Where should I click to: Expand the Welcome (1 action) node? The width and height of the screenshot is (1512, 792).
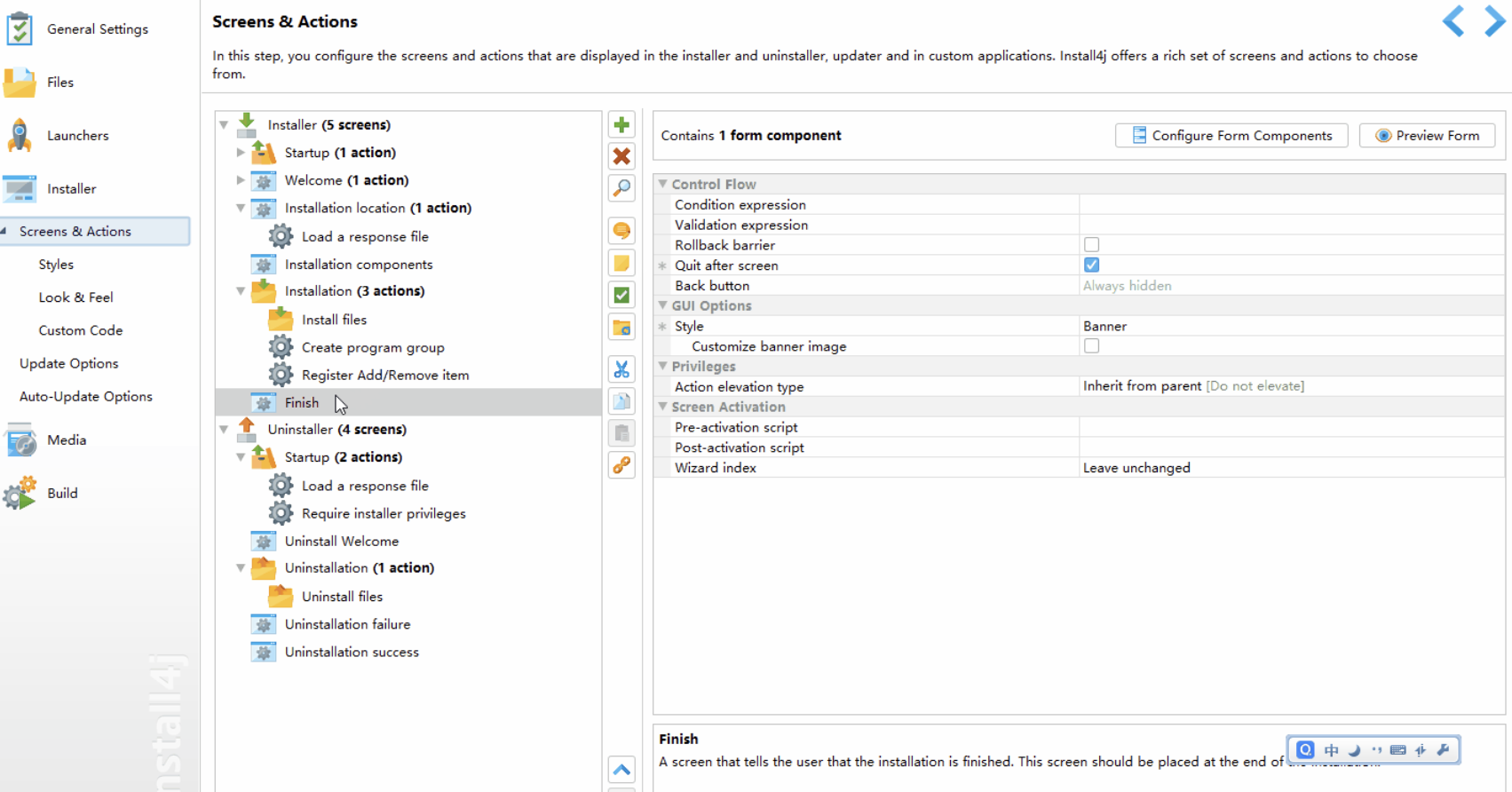pyautogui.click(x=241, y=180)
